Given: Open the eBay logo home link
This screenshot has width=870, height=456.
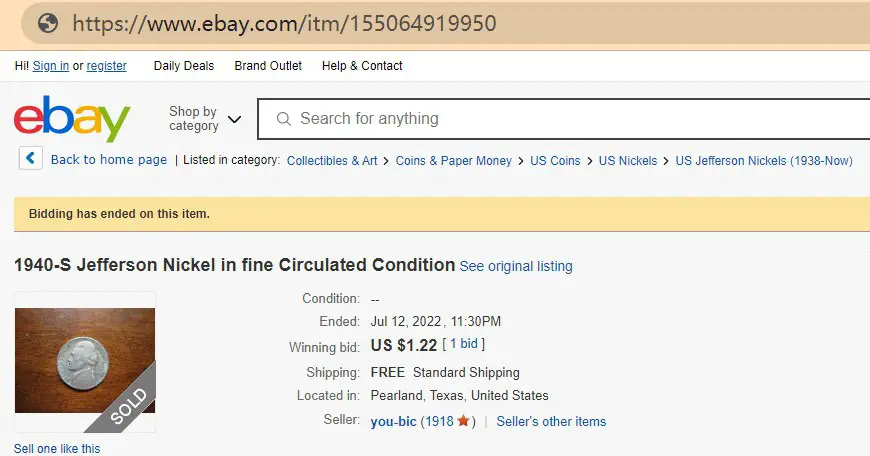Looking at the screenshot, I should pyautogui.click(x=72, y=119).
